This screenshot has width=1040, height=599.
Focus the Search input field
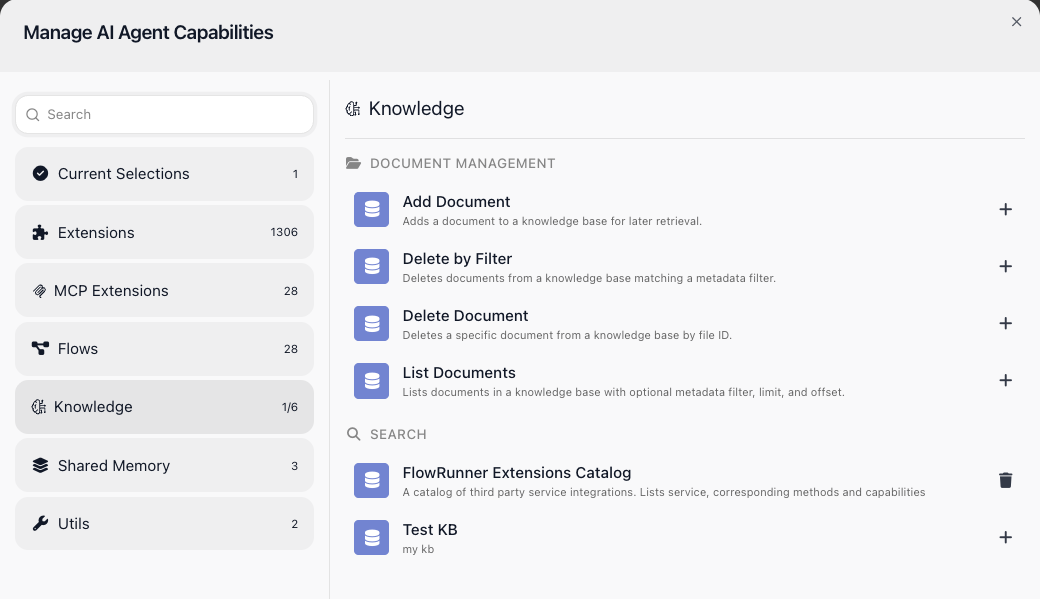coord(164,115)
